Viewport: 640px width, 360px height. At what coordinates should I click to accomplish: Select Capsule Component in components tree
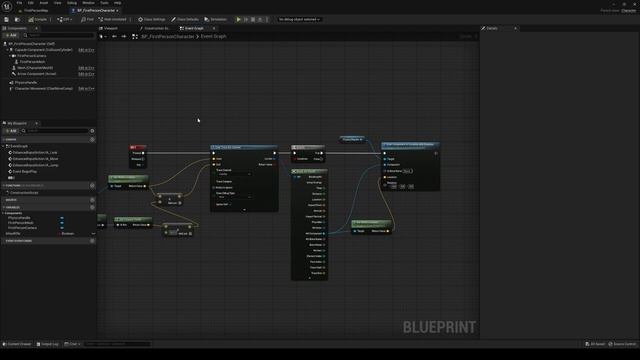point(43,50)
